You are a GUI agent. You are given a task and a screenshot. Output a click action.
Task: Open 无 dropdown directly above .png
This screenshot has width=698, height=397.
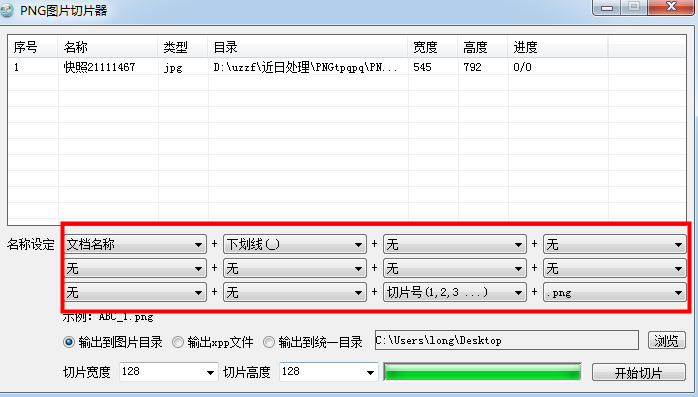(614, 268)
